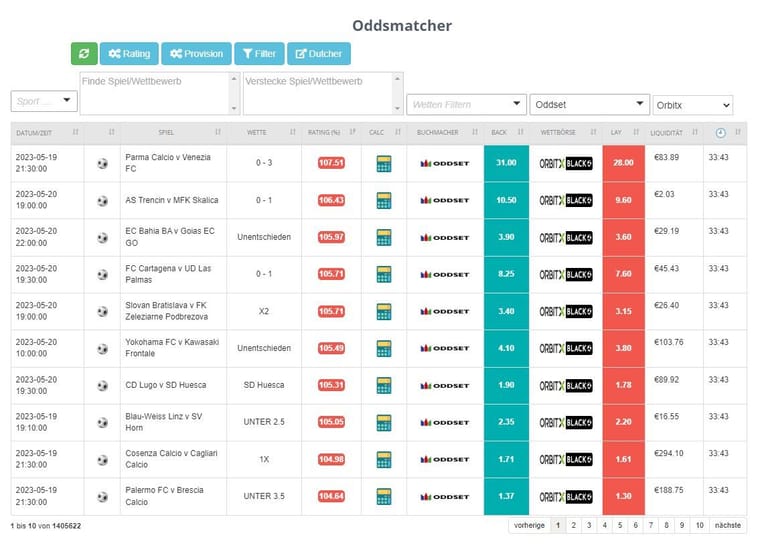Image resolution: width=760 pixels, height=560 pixels.
Task: Click lay odds 3.60 in Bahia row
Action: click(624, 237)
